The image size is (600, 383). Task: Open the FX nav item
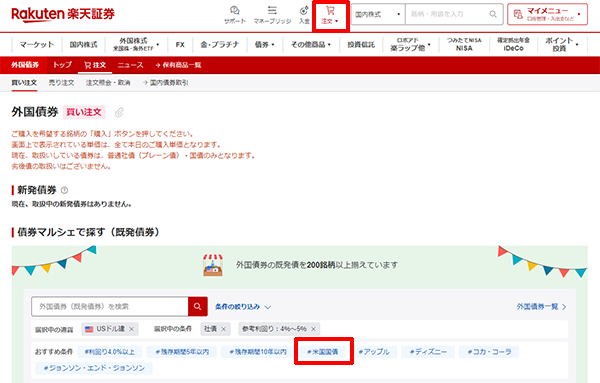click(180, 44)
